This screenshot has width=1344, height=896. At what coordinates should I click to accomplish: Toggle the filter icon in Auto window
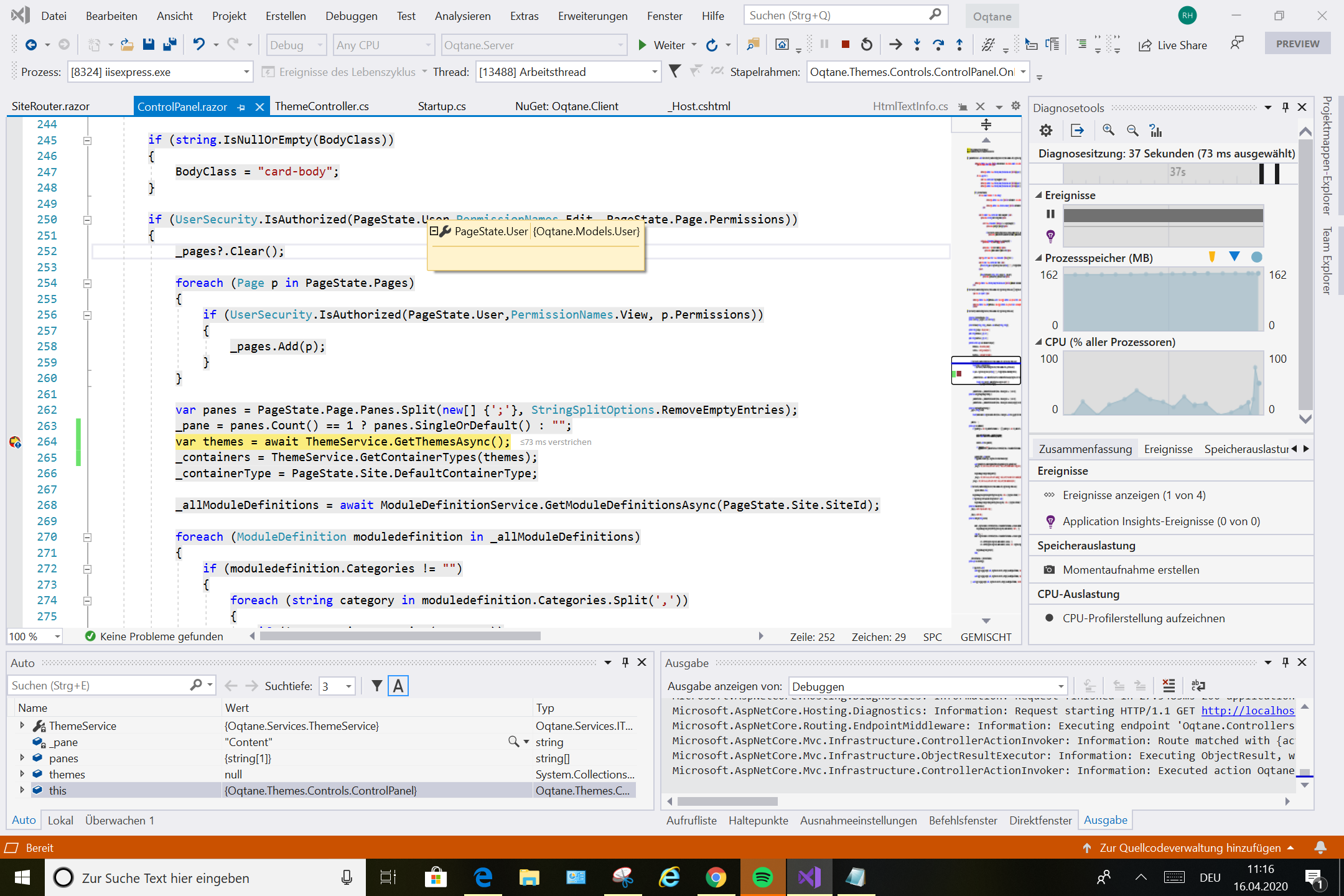(x=376, y=686)
